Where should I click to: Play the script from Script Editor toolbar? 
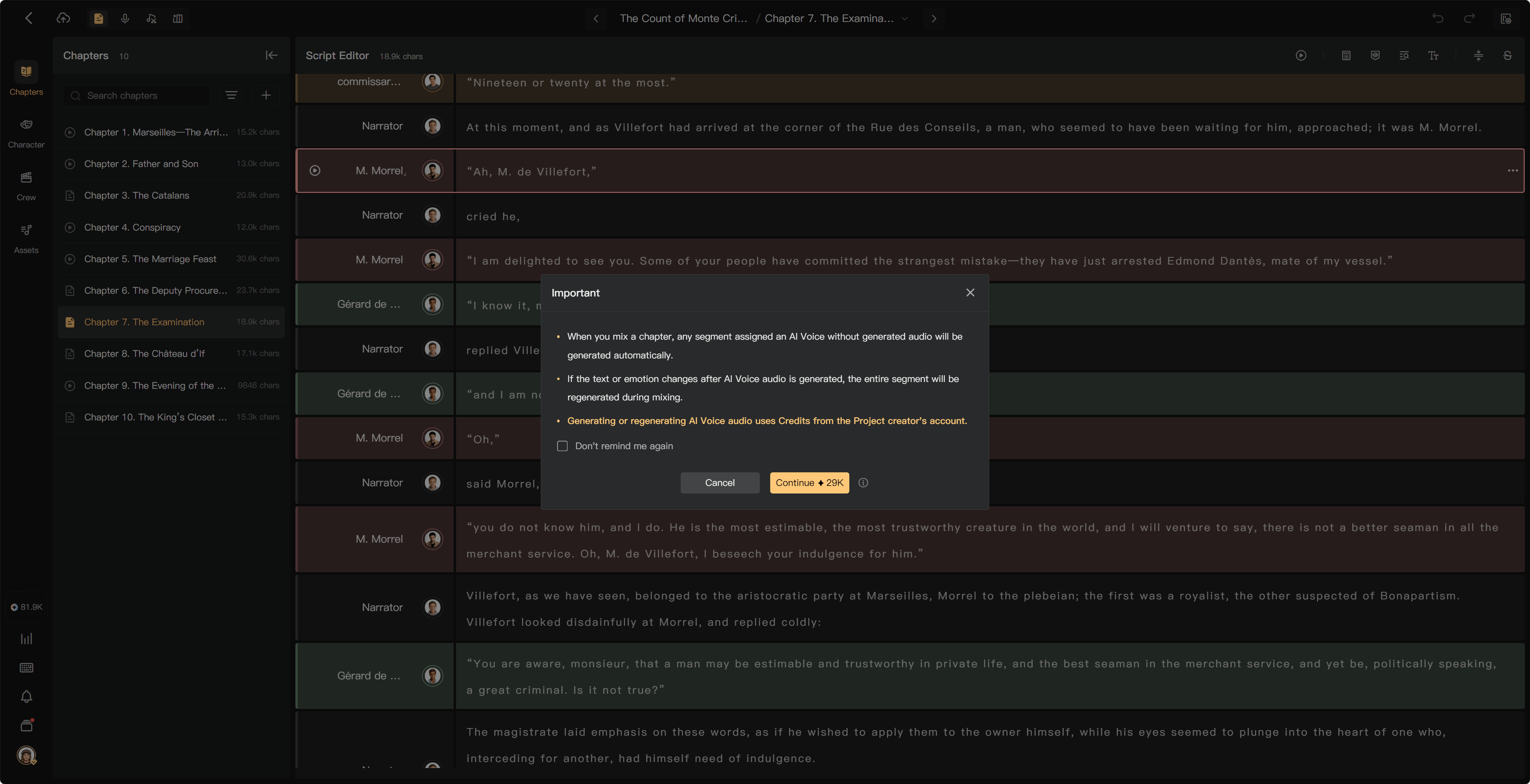click(x=1301, y=55)
